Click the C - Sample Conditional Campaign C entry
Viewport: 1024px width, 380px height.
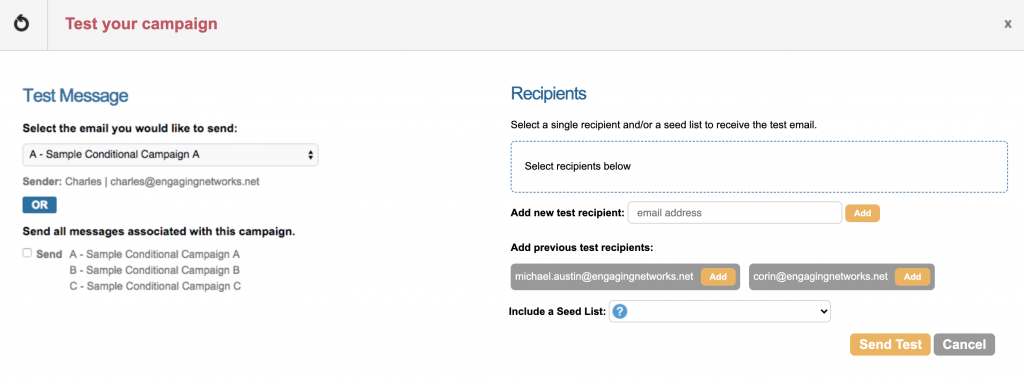point(155,286)
